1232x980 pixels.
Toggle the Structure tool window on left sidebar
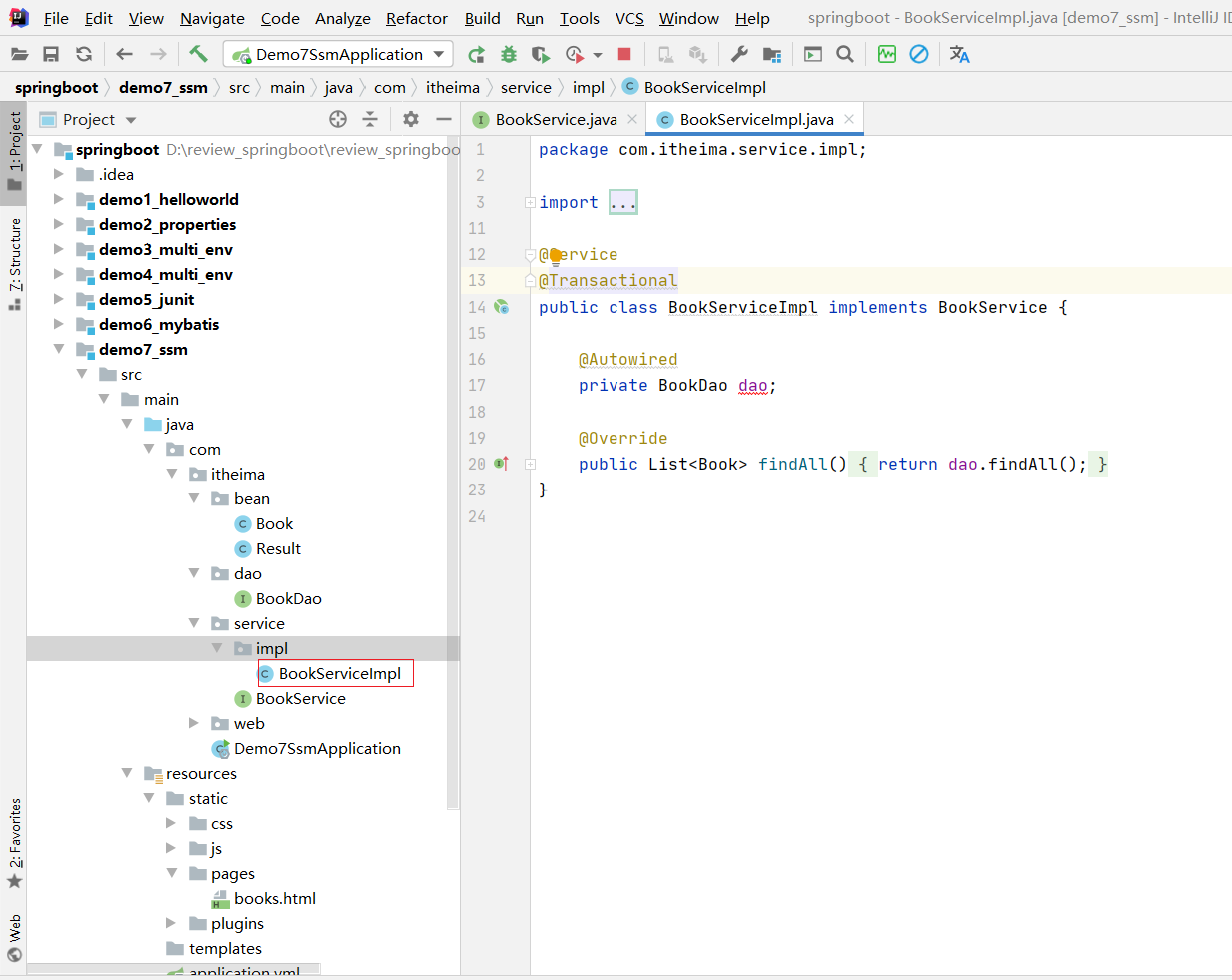[14, 263]
